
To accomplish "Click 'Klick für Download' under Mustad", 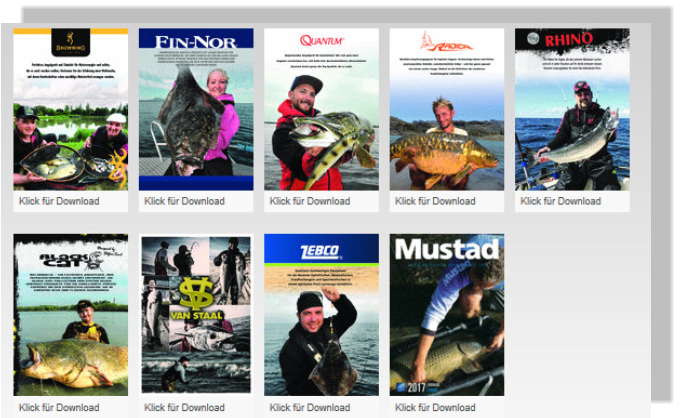I will point(435,408).
